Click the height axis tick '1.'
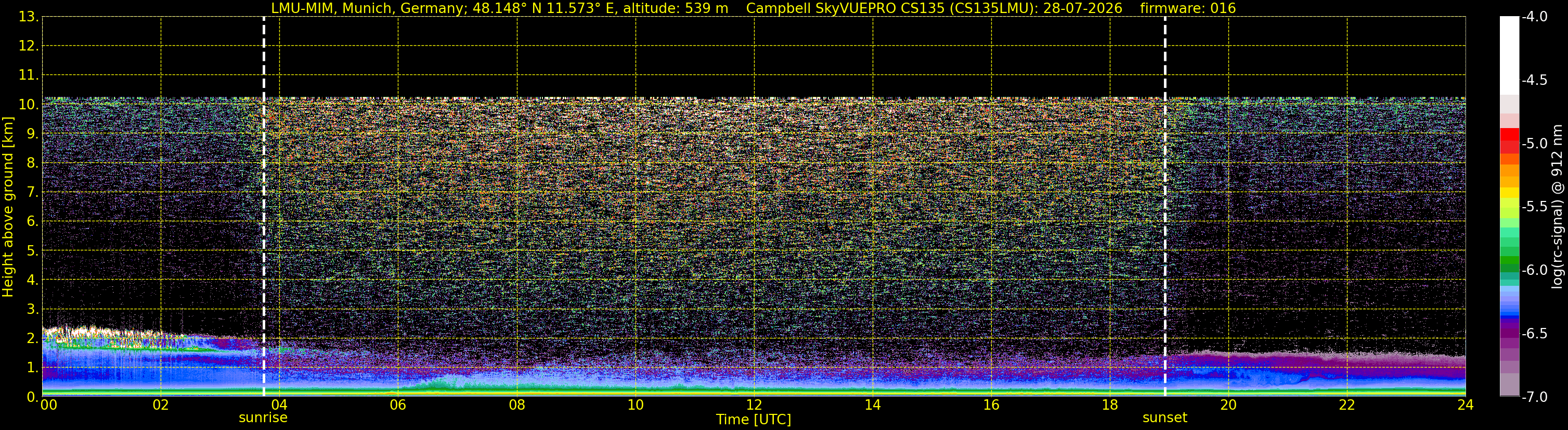This screenshot has height=430, width=1568. click(x=32, y=367)
